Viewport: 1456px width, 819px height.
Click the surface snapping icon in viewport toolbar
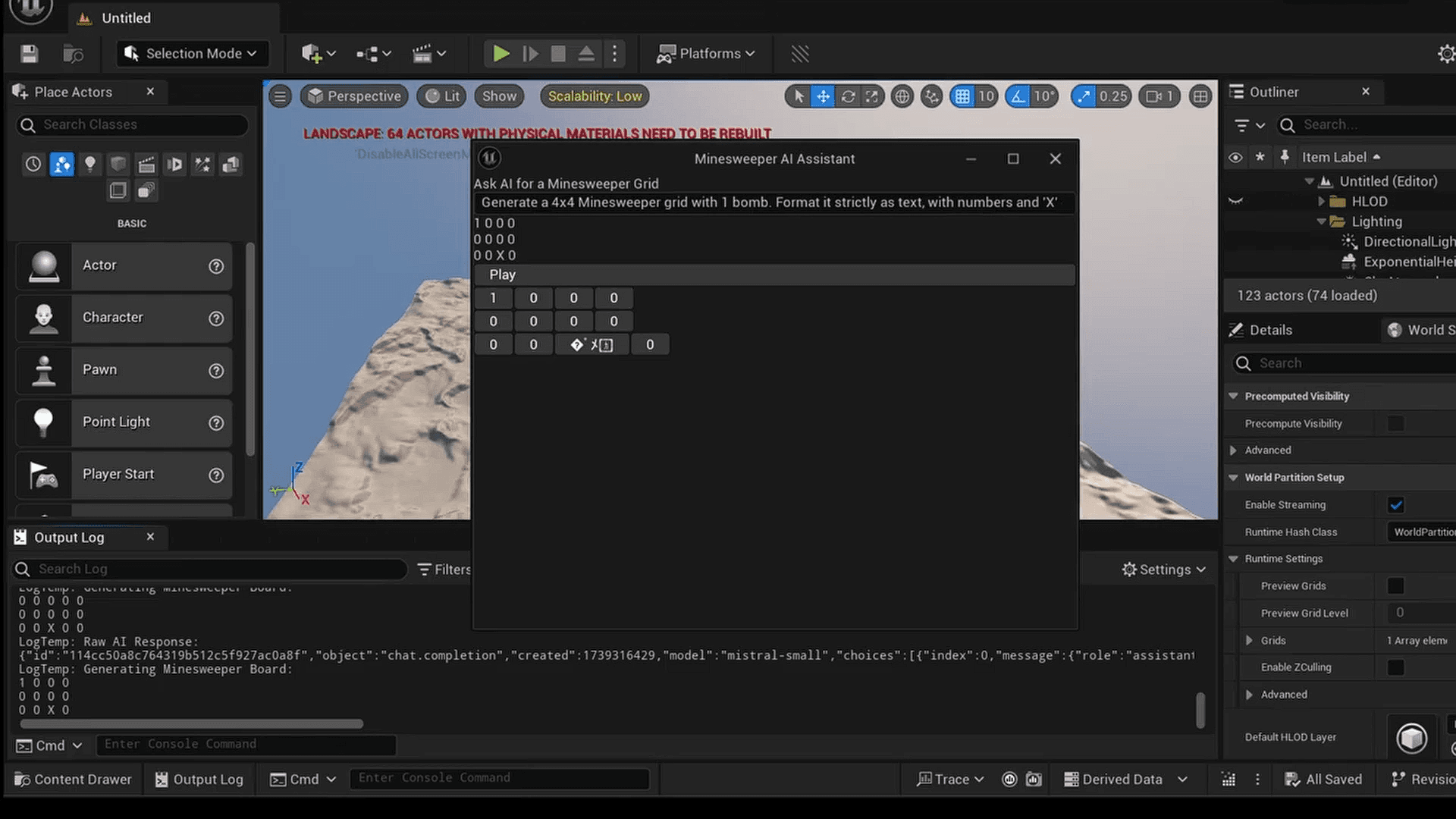click(x=932, y=96)
